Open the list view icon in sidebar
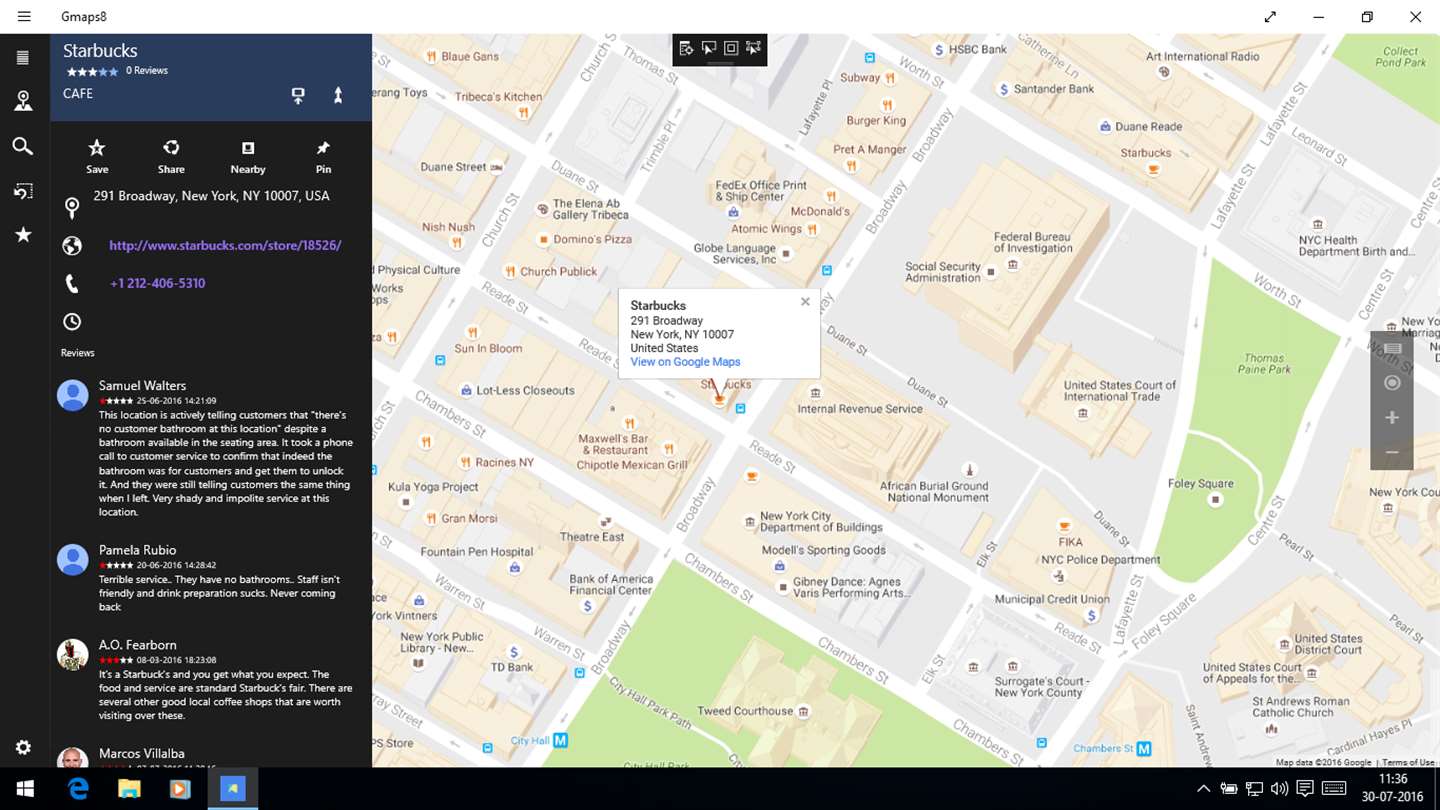 pos(23,58)
